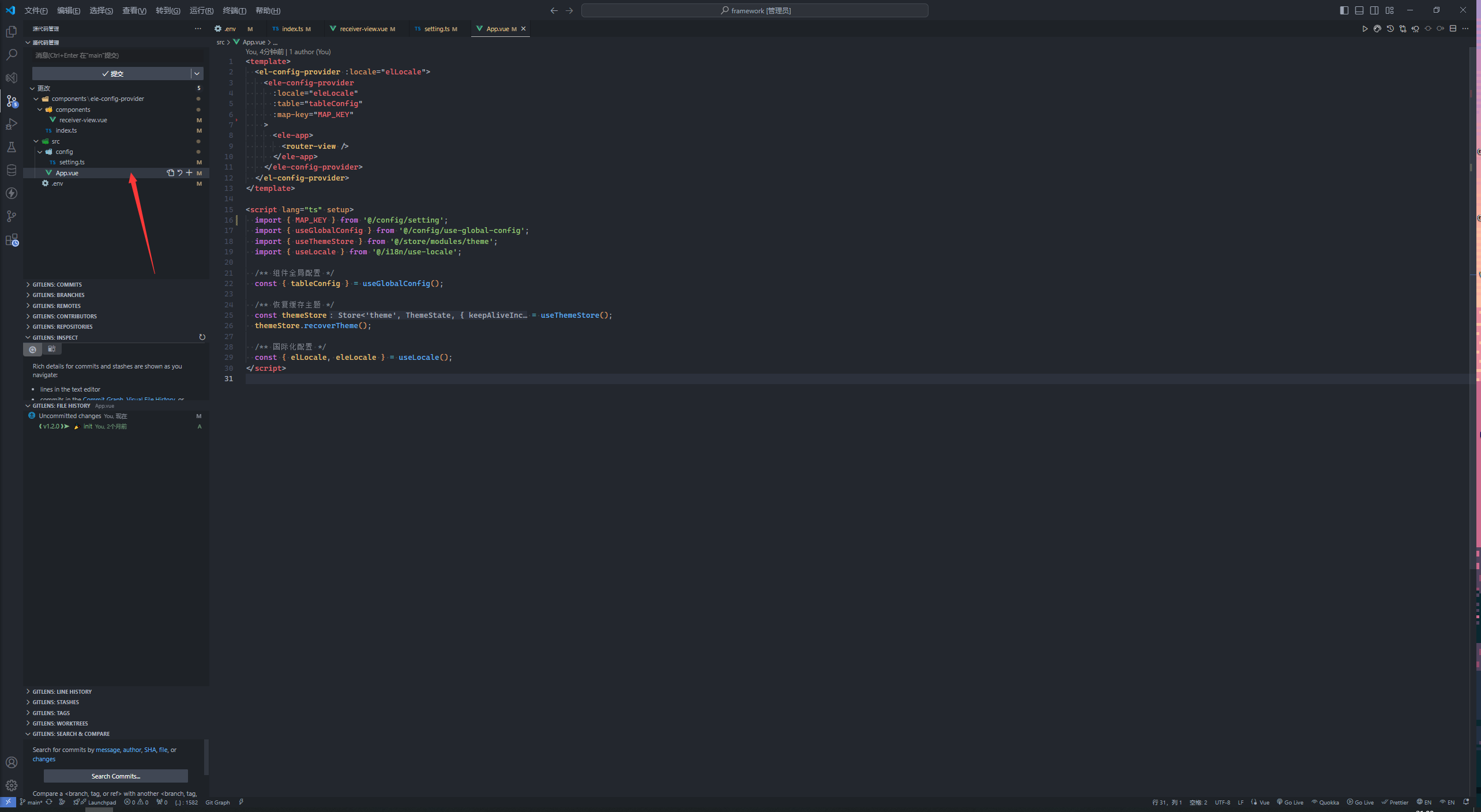The height and width of the screenshot is (812, 1481).
Task: Select Uncommitted changes in file history
Action: click(x=116, y=416)
